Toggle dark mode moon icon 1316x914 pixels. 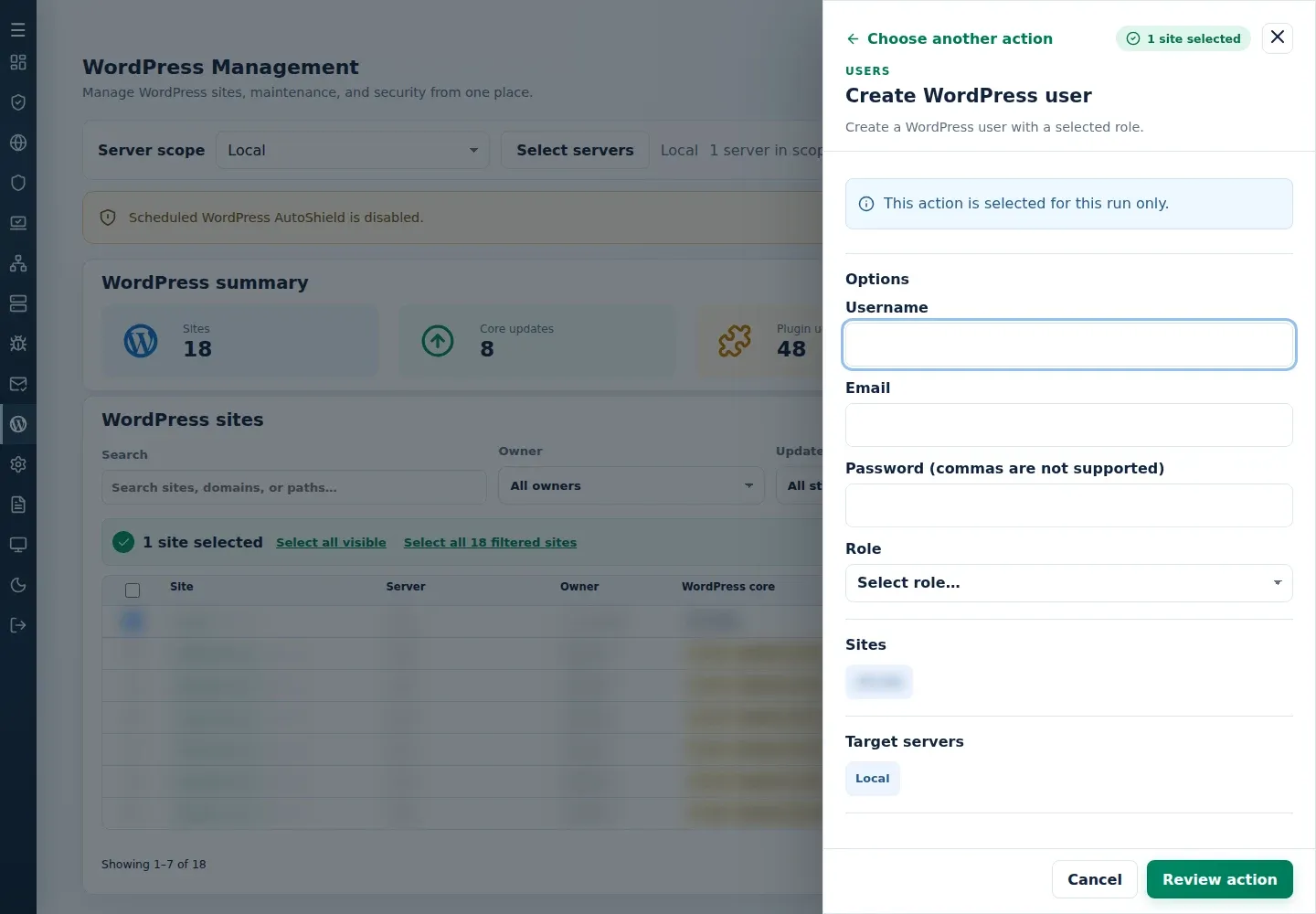[x=18, y=585]
